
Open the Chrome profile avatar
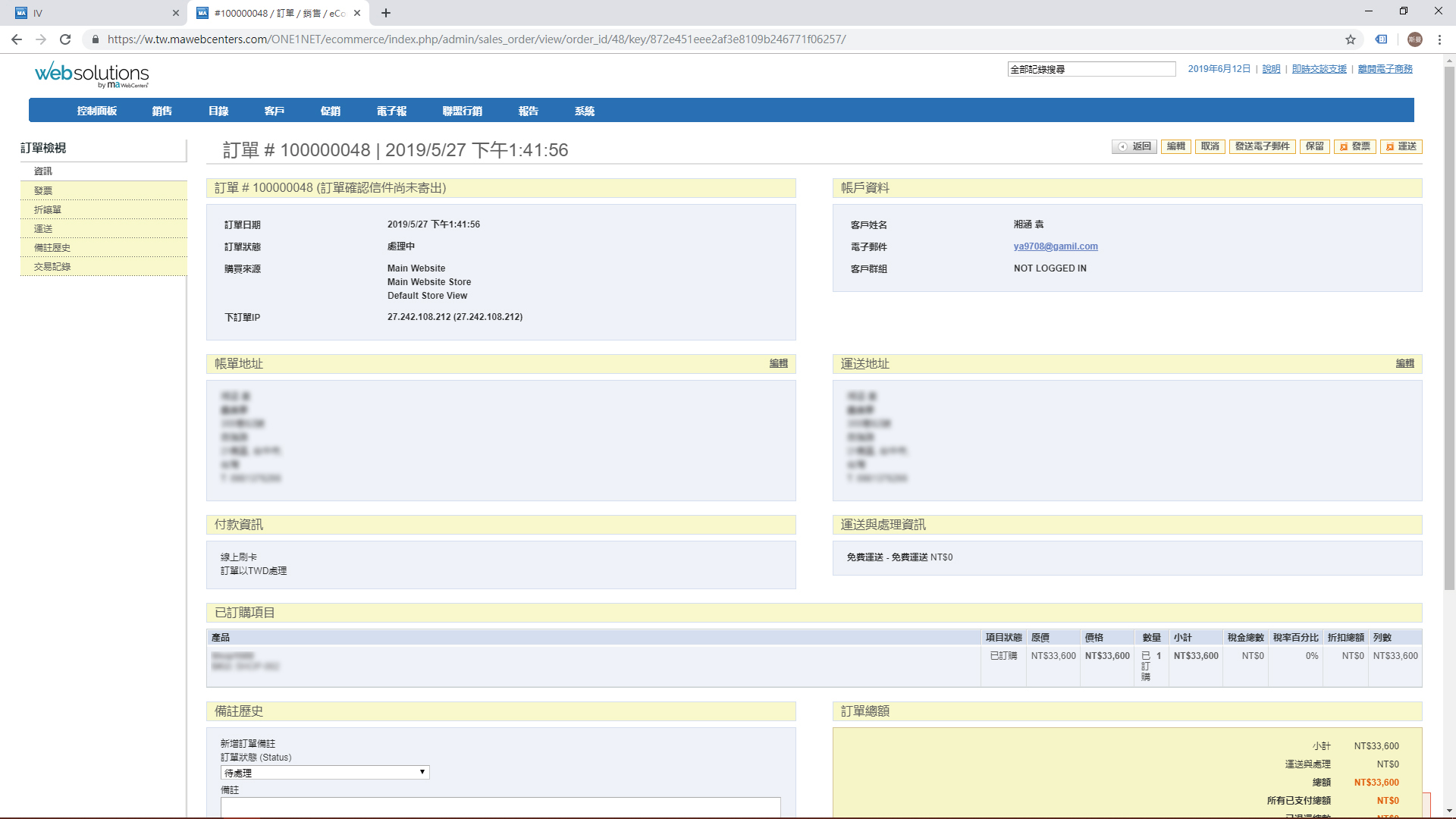click(x=1415, y=39)
